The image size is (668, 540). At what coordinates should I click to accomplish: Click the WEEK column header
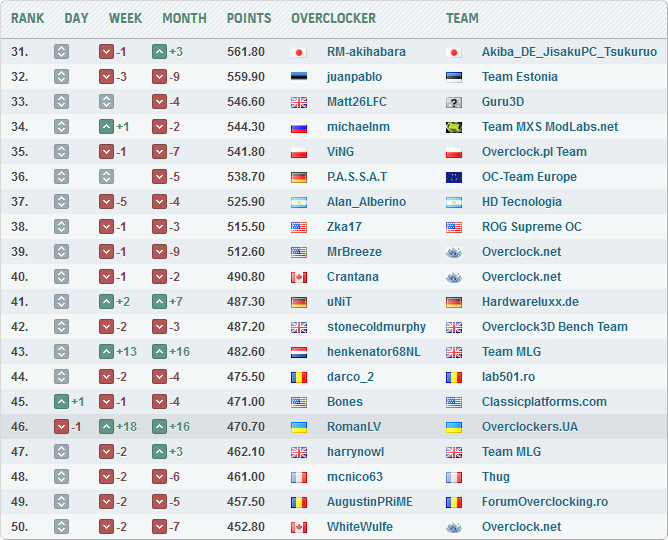(125, 18)
